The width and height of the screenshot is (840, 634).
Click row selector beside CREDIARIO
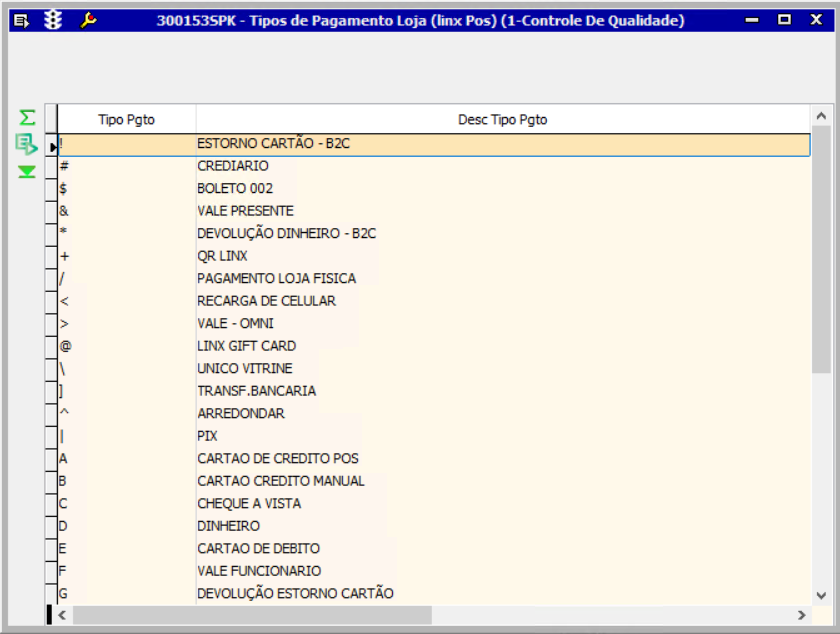click(51, 167)
